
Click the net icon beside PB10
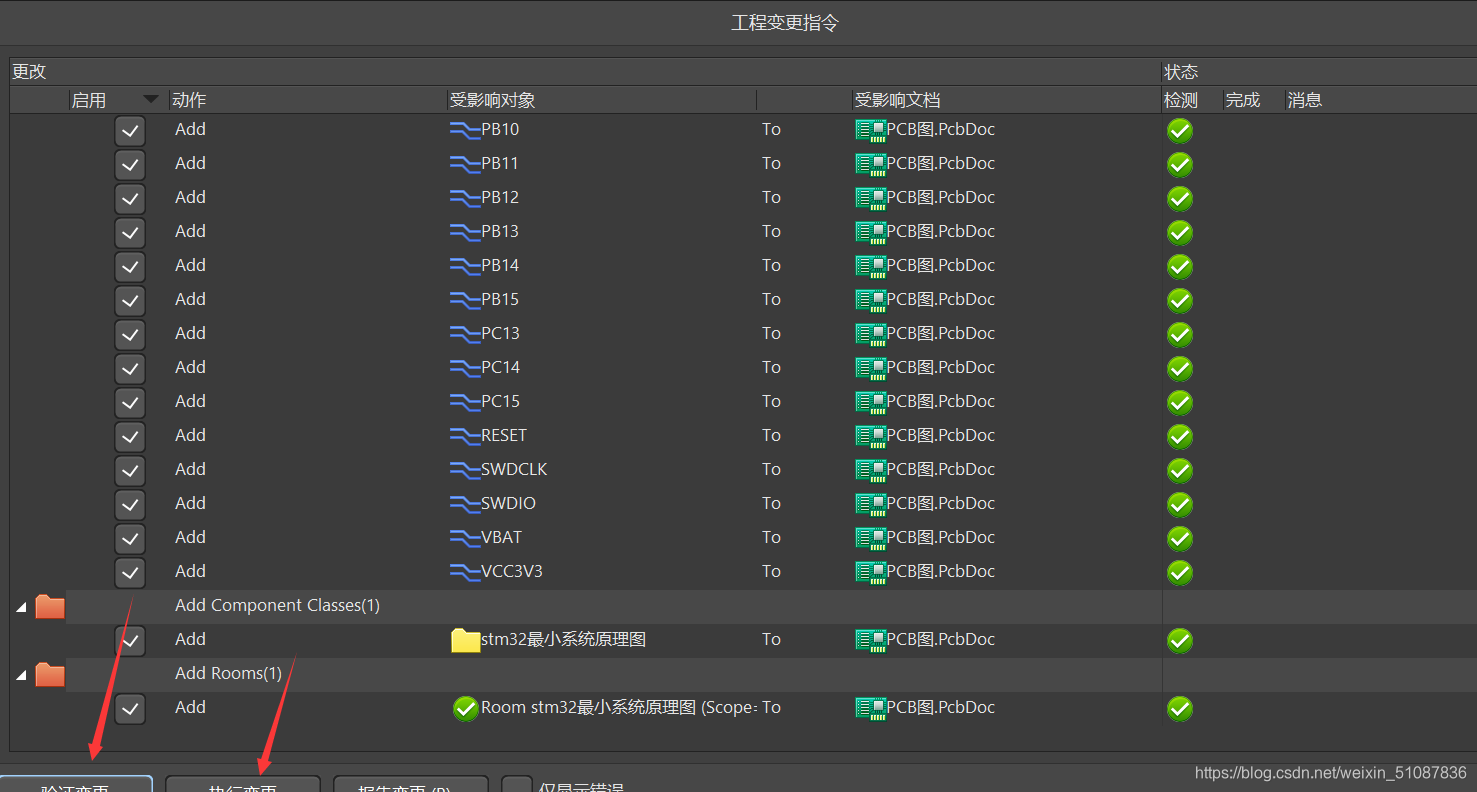click(465, 130)
